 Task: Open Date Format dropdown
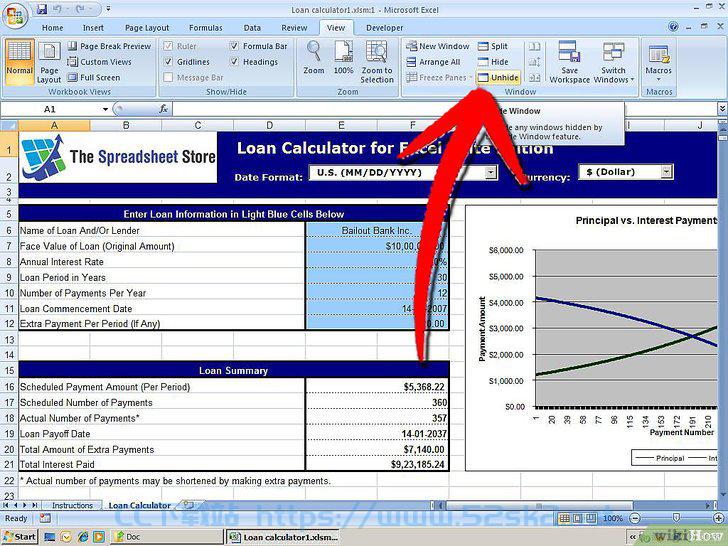pos(490,173)
